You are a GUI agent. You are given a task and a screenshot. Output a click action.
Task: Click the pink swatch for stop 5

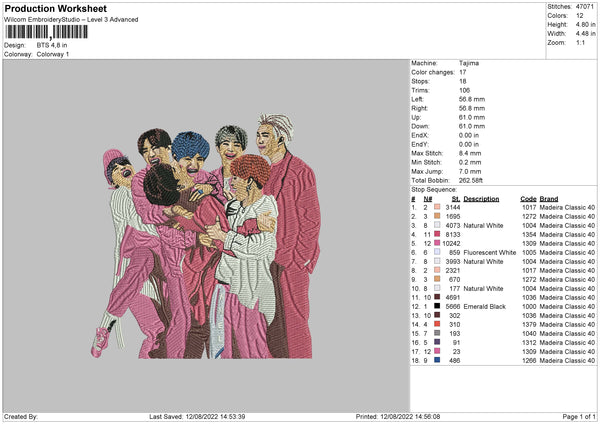click(437, 243)
